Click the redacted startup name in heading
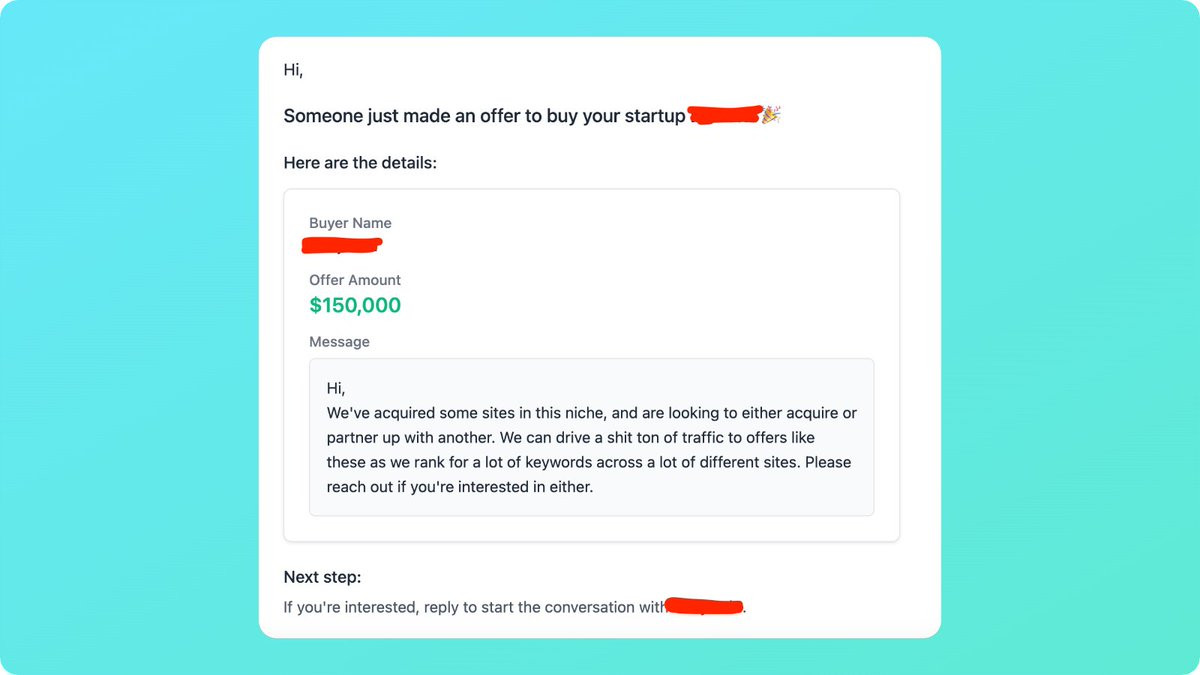The width and height of the screenshot is (1200, 675). click(x=725, y=115)
